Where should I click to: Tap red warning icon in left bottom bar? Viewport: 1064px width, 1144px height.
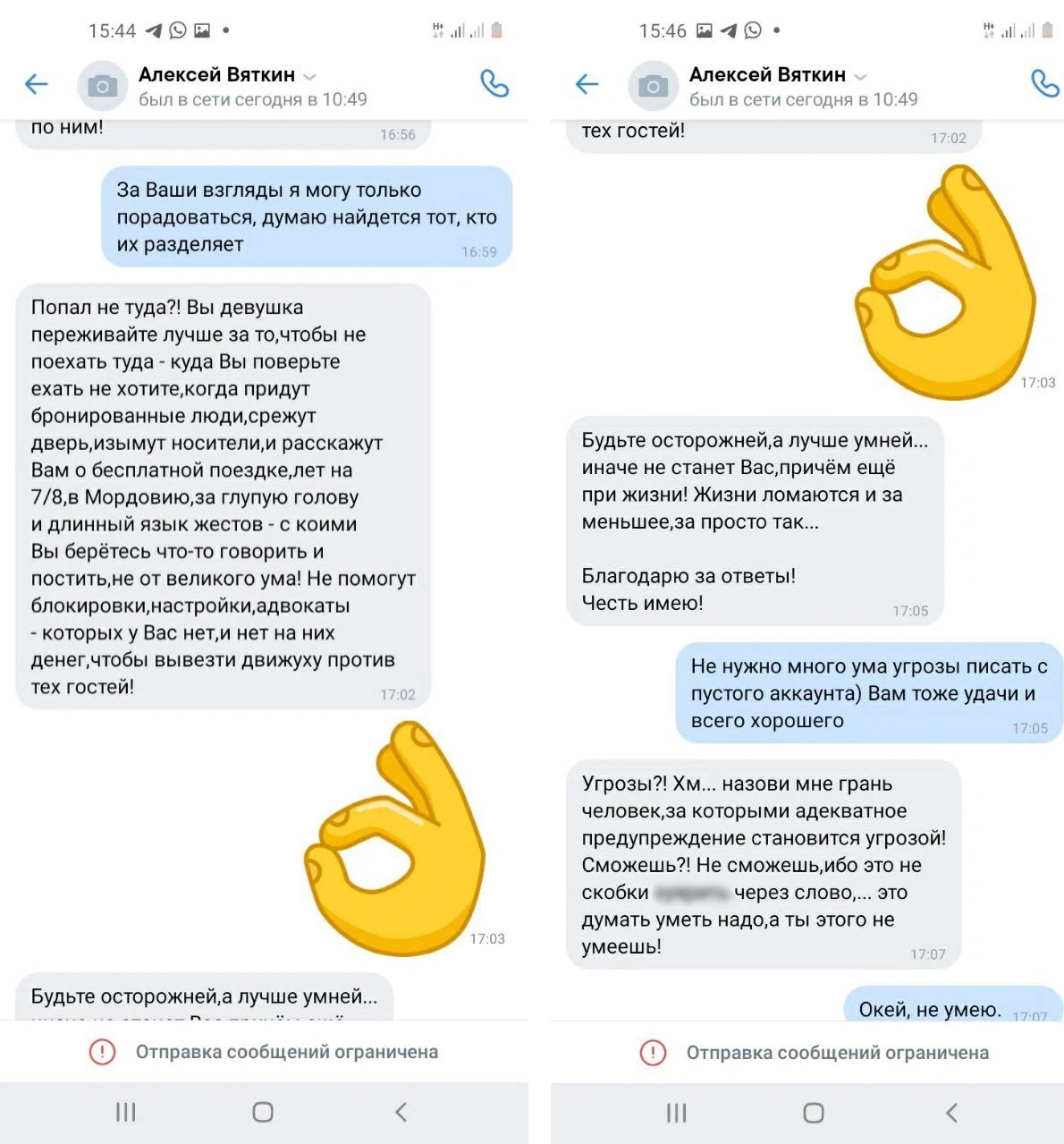[x=103, y=1052]
